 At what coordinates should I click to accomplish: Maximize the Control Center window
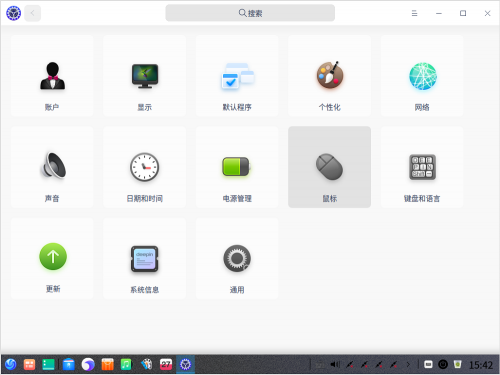tap(463, 13)
